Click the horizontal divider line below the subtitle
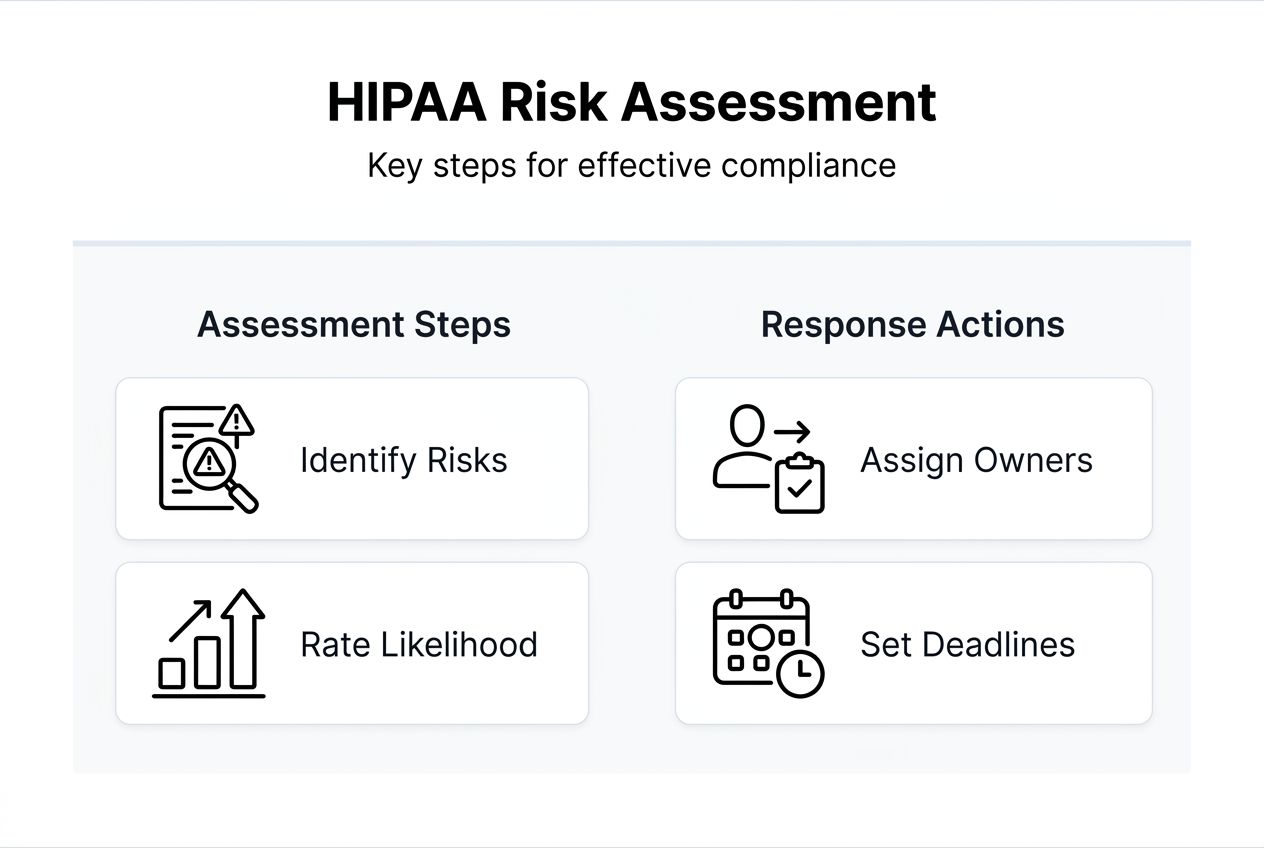The width and height of the screenshot is (1264, 848). (x=632, y=243)
